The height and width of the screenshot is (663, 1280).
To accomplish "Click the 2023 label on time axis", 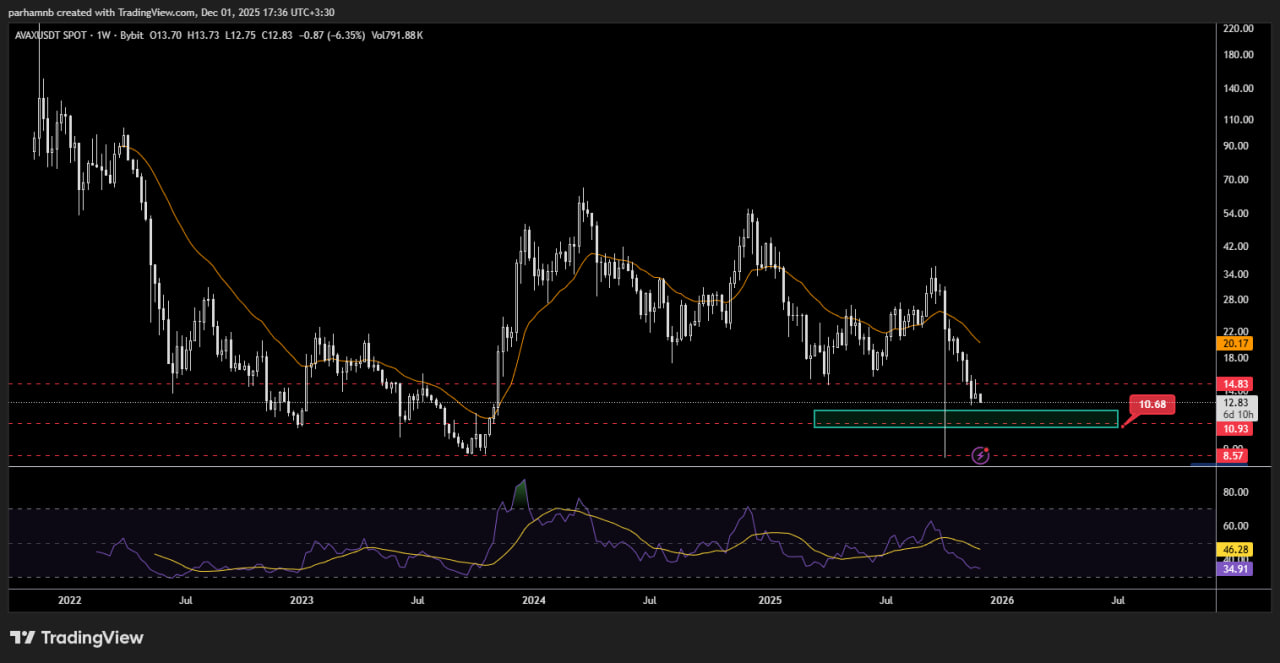I will click(x=301, y=600).
